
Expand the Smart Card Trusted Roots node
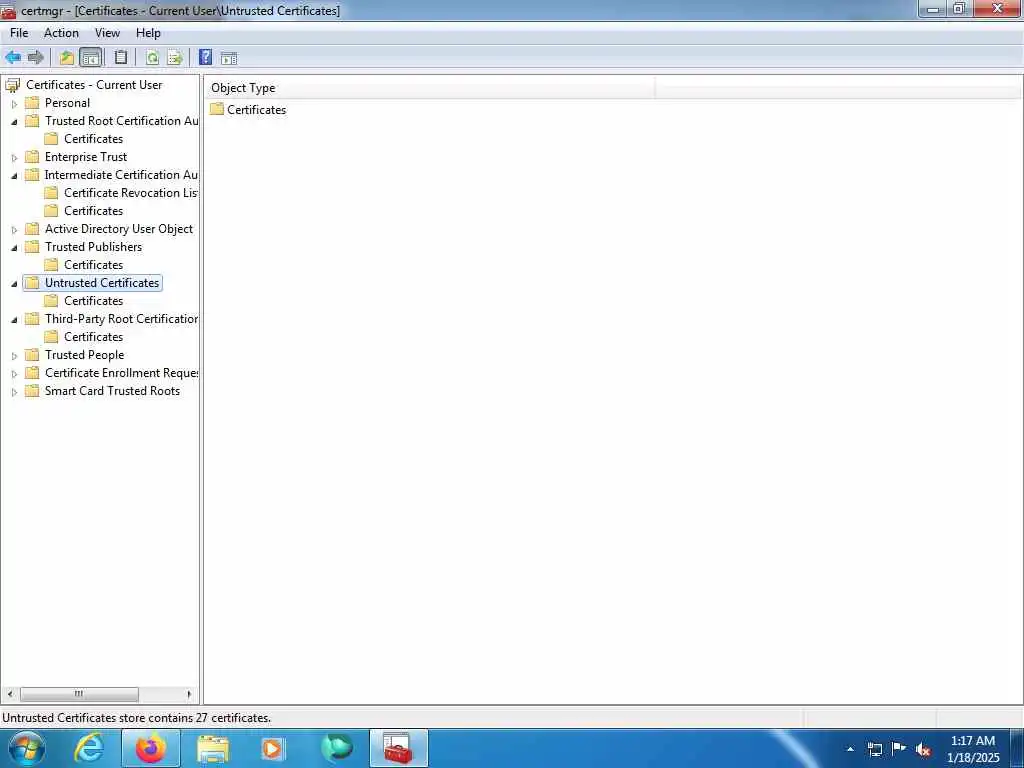(x=14, y=392)
